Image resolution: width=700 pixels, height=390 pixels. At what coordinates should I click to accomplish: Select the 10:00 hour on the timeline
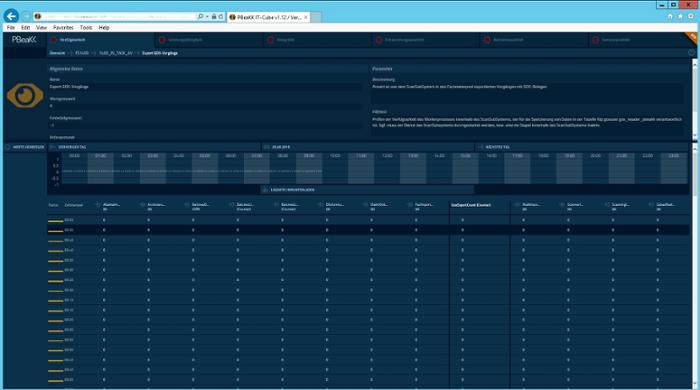[335, 168]
